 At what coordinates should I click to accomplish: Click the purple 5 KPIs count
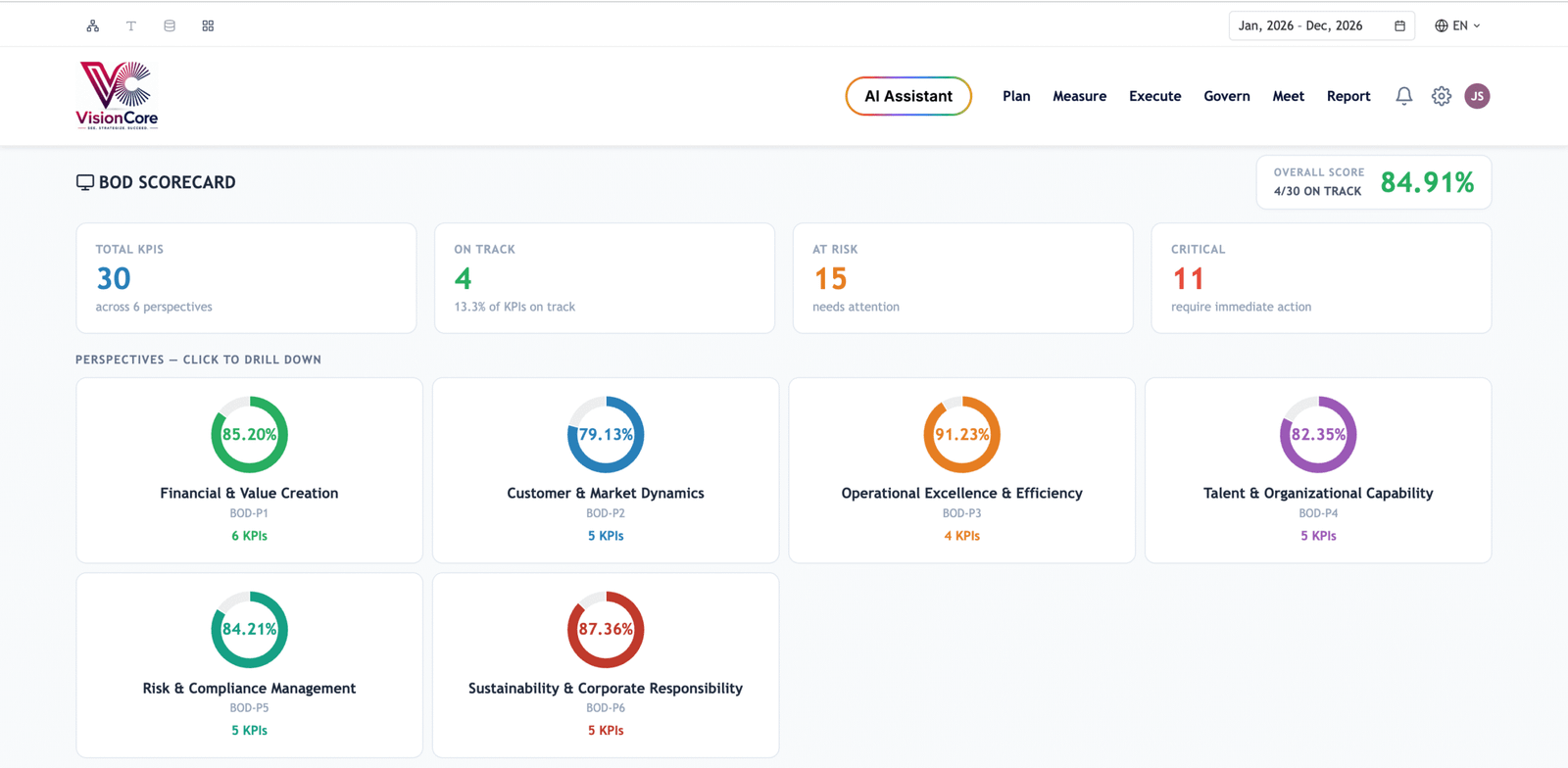point(1318,536)
